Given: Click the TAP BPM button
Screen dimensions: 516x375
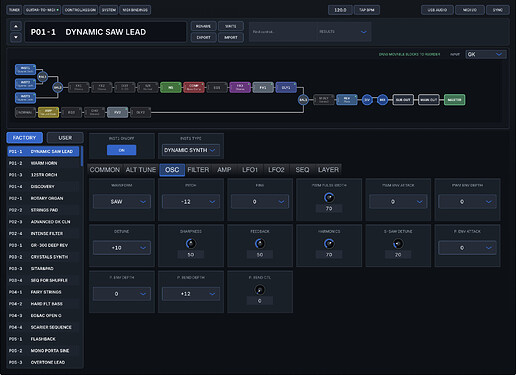Looking at the screenshot, I should click(367, 10).
